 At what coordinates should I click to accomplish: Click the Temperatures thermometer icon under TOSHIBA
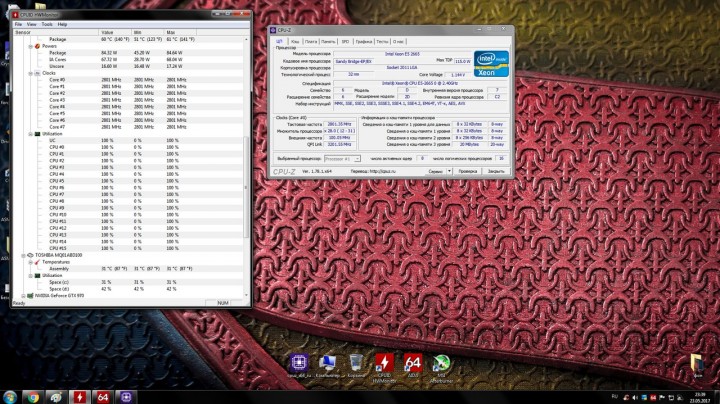tap(37, 262)
